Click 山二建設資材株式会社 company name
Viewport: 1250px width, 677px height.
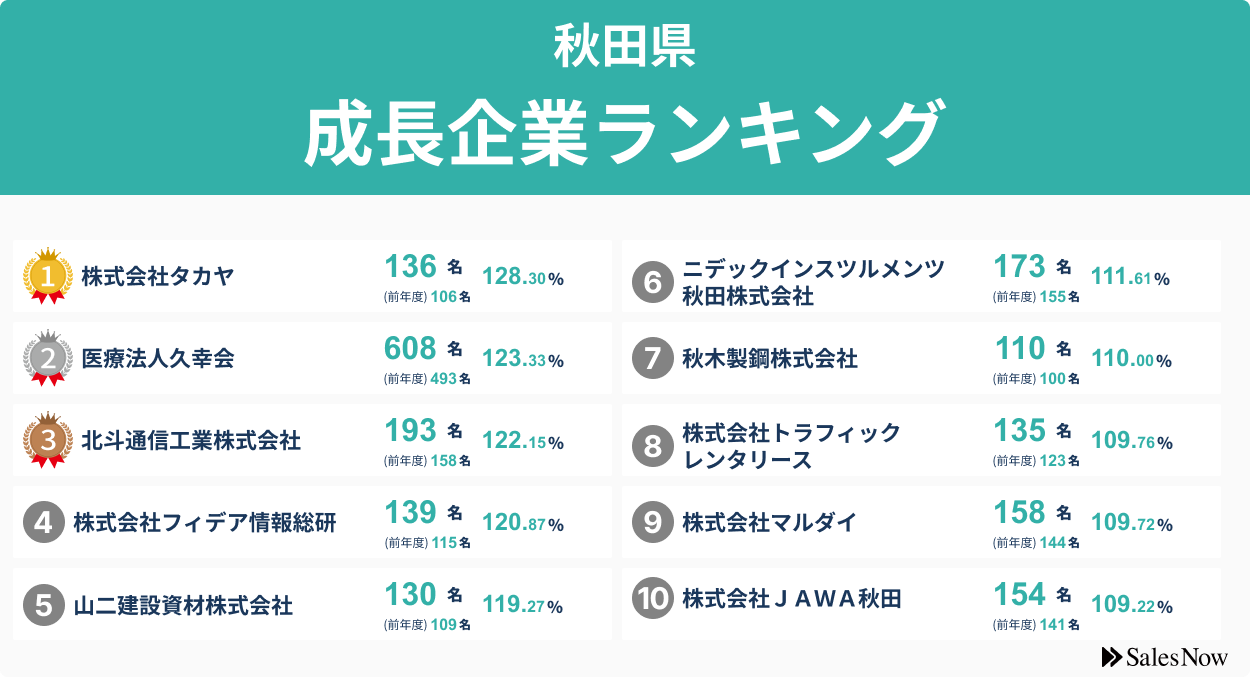tap(183, 605)
